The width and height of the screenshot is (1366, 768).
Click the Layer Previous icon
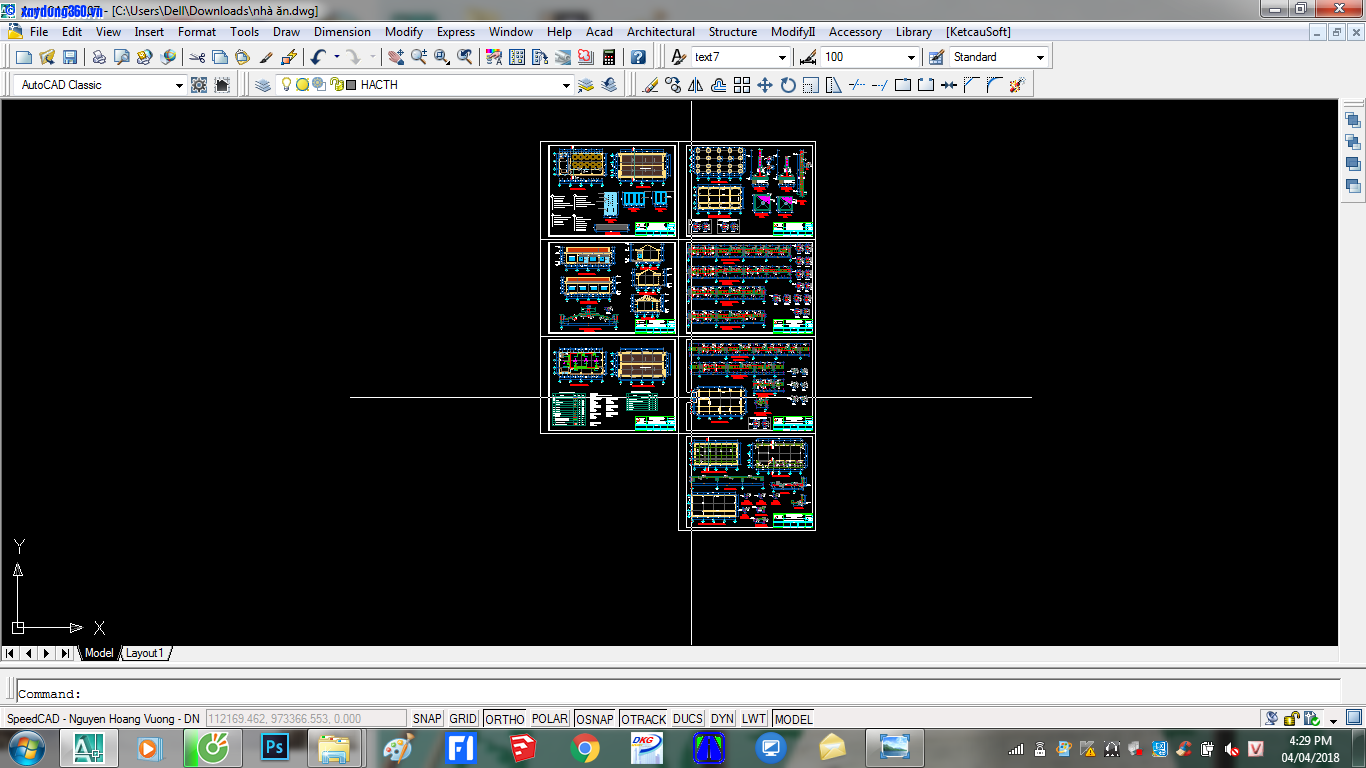tap(609, 85)
